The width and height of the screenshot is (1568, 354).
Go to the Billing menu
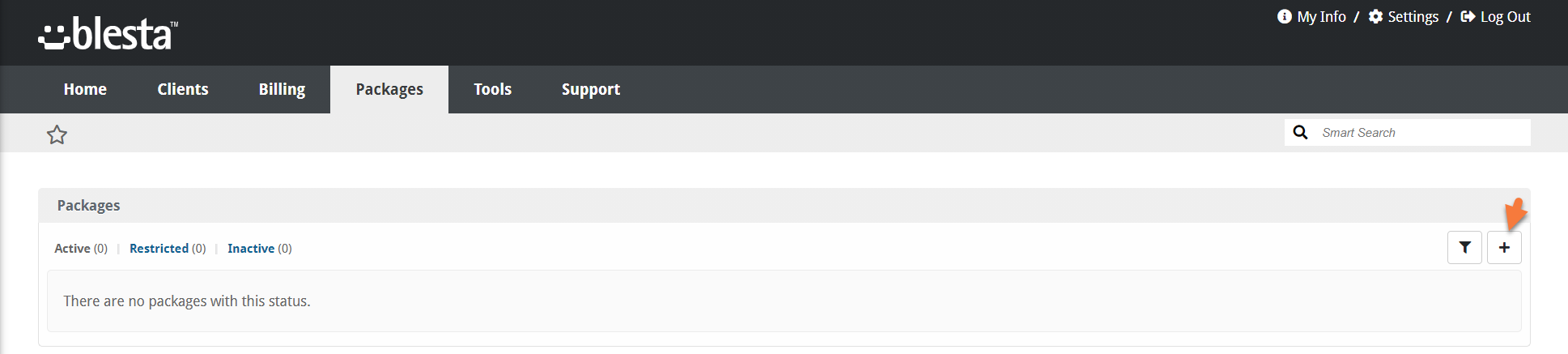(282, 89)
